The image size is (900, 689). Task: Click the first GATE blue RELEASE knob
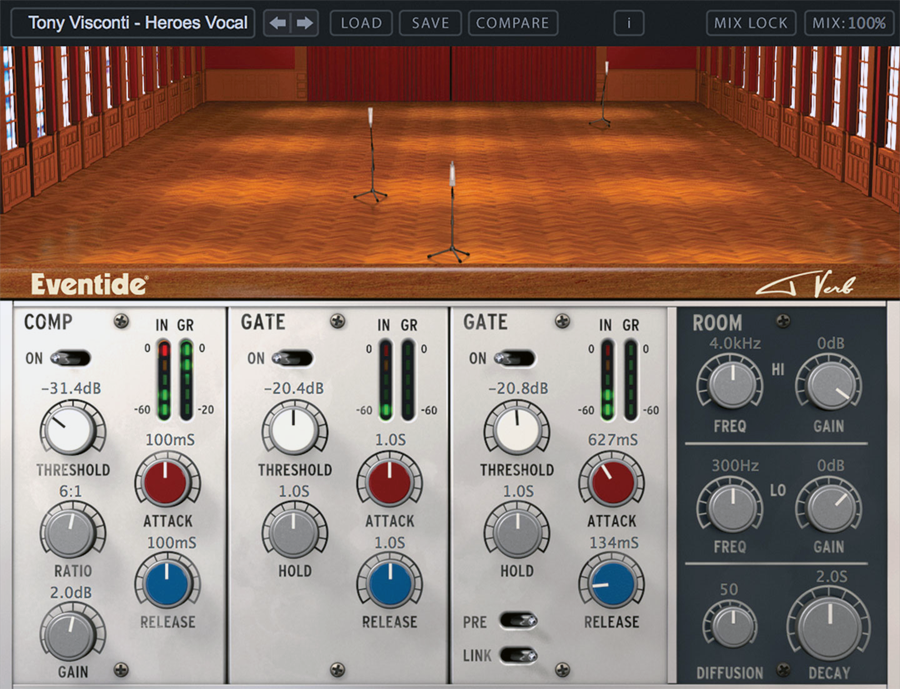point(390,582)
